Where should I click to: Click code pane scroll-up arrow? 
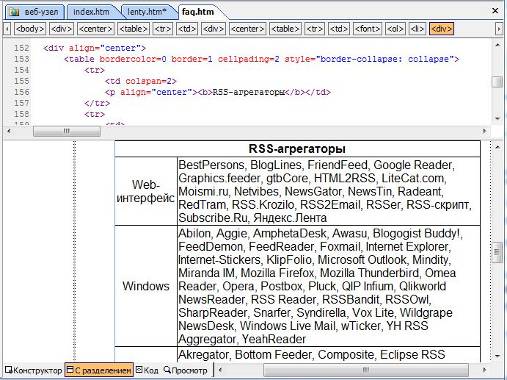click(498, 45)
